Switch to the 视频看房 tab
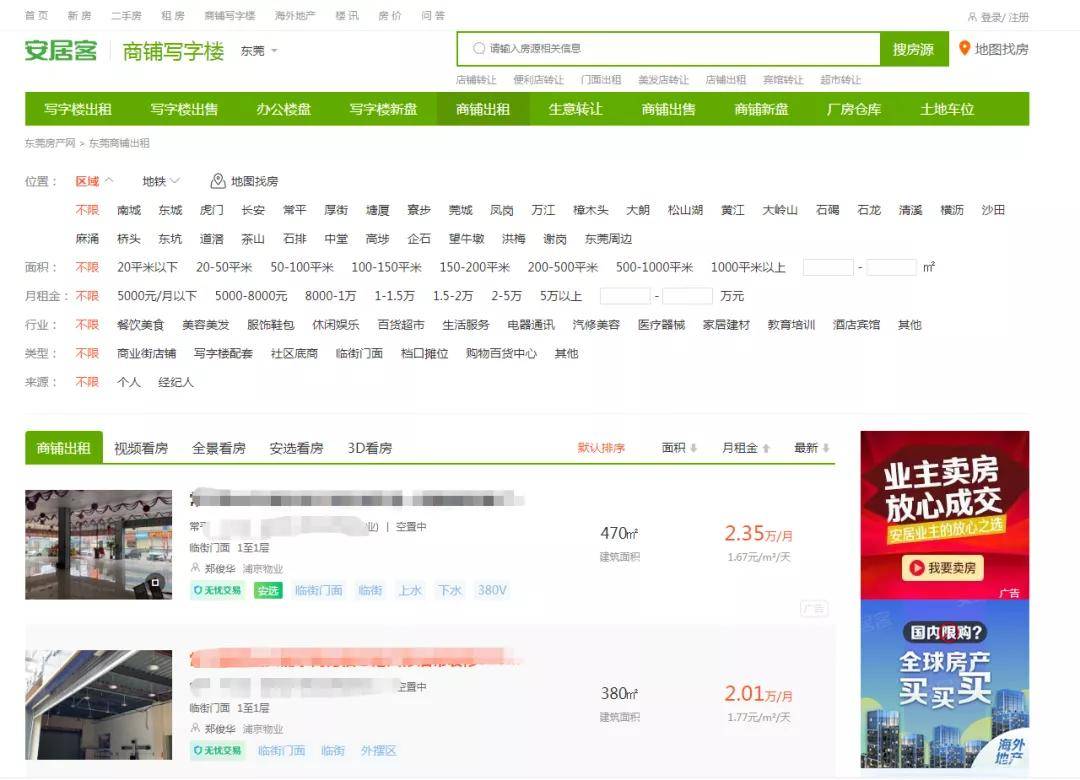This screenshot has height=780, width=1080. tap(141, 448)
